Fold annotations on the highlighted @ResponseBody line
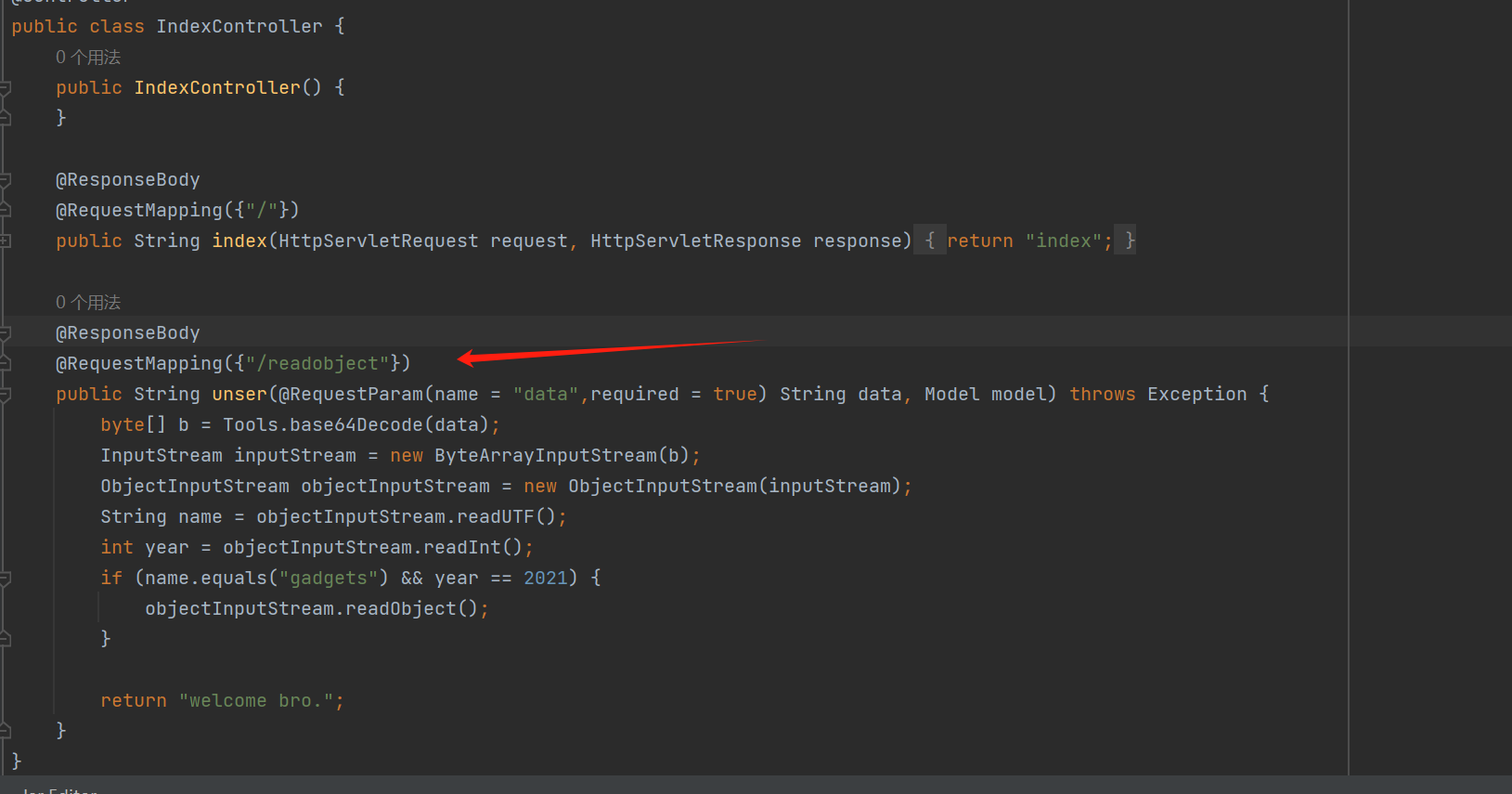The width and height of the screenshot is (1512, 794). tap(5, 332)
